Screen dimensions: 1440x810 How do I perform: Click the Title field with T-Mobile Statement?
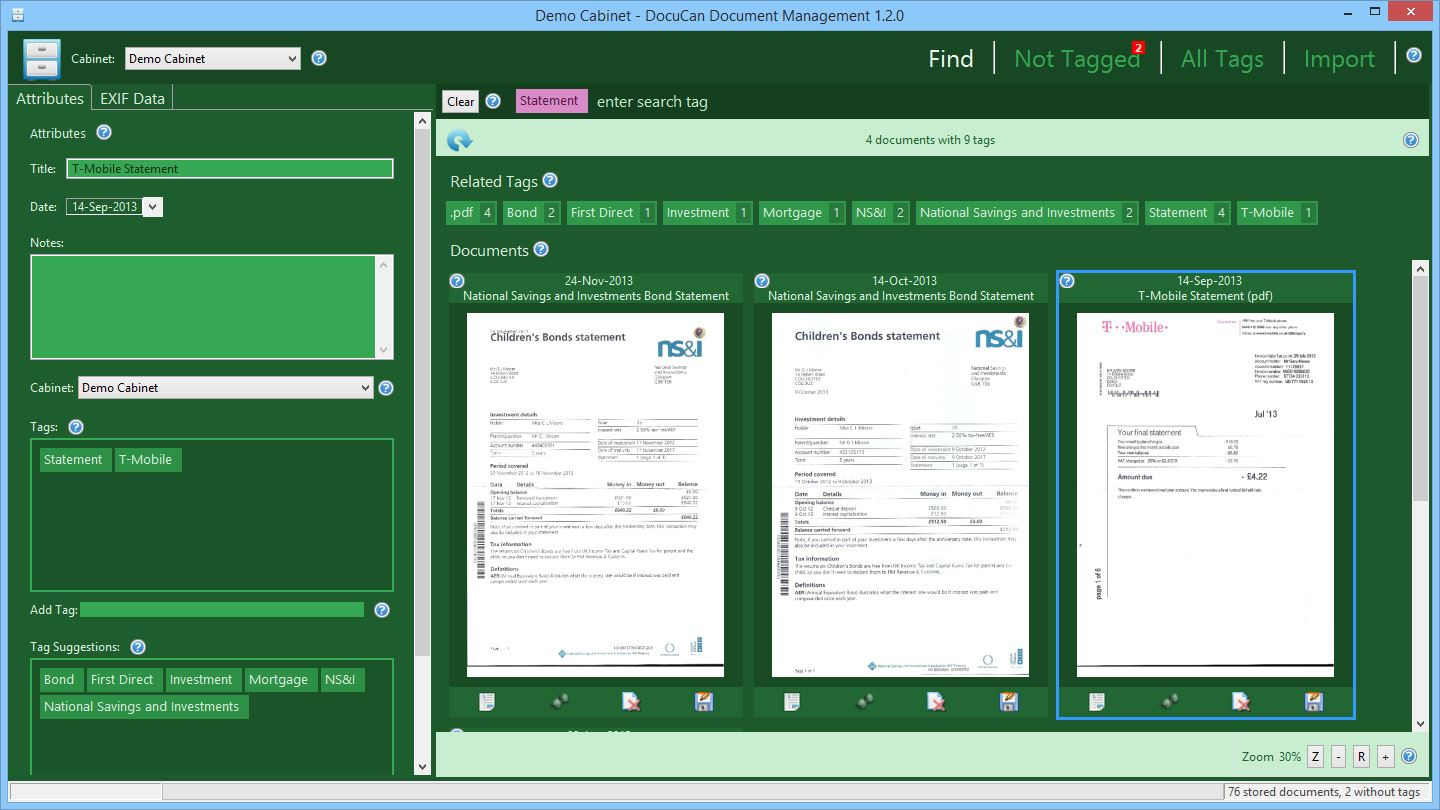coord(230,169)
